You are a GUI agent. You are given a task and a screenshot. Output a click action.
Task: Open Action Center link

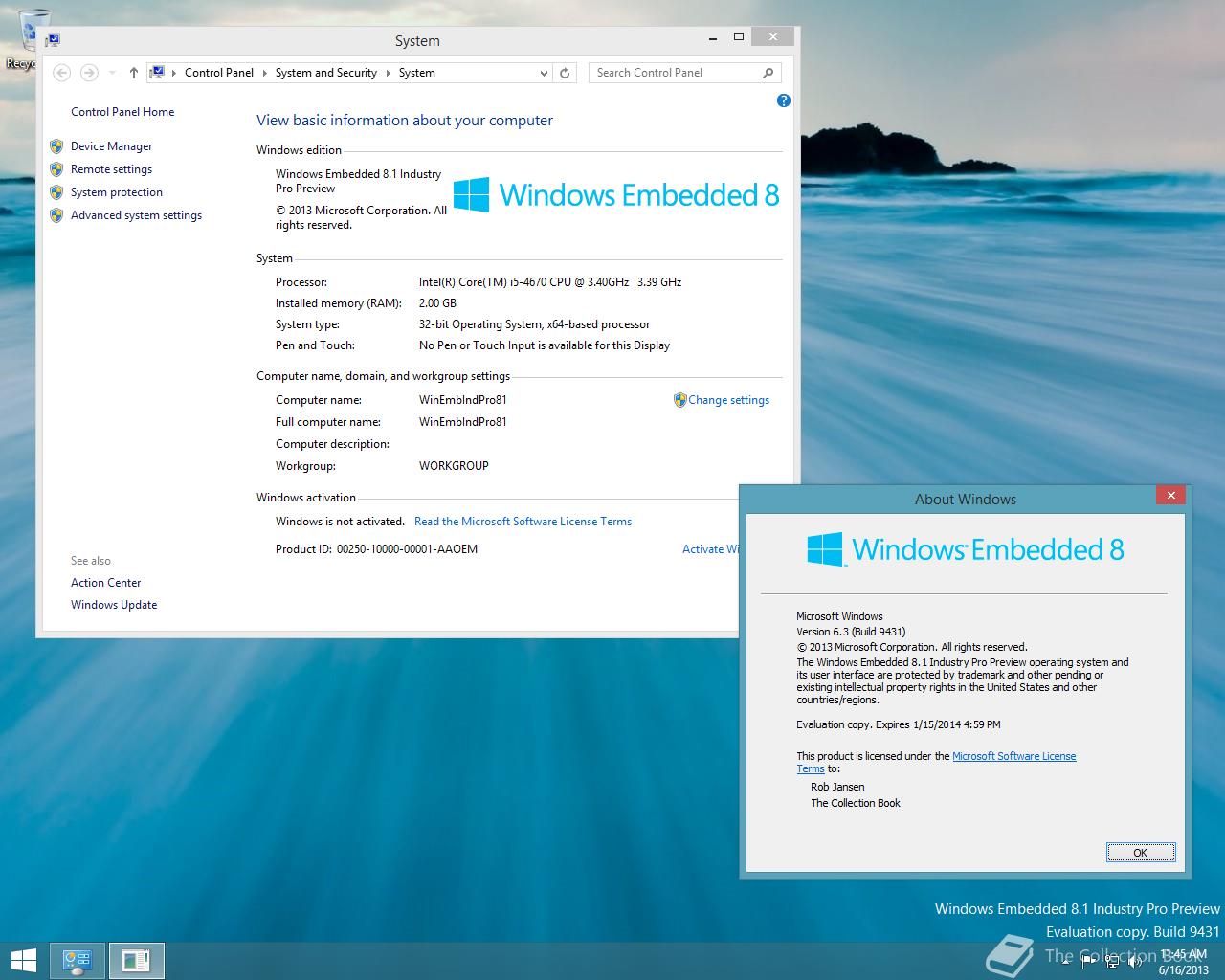pyautogui.click(x=106, y=583)
